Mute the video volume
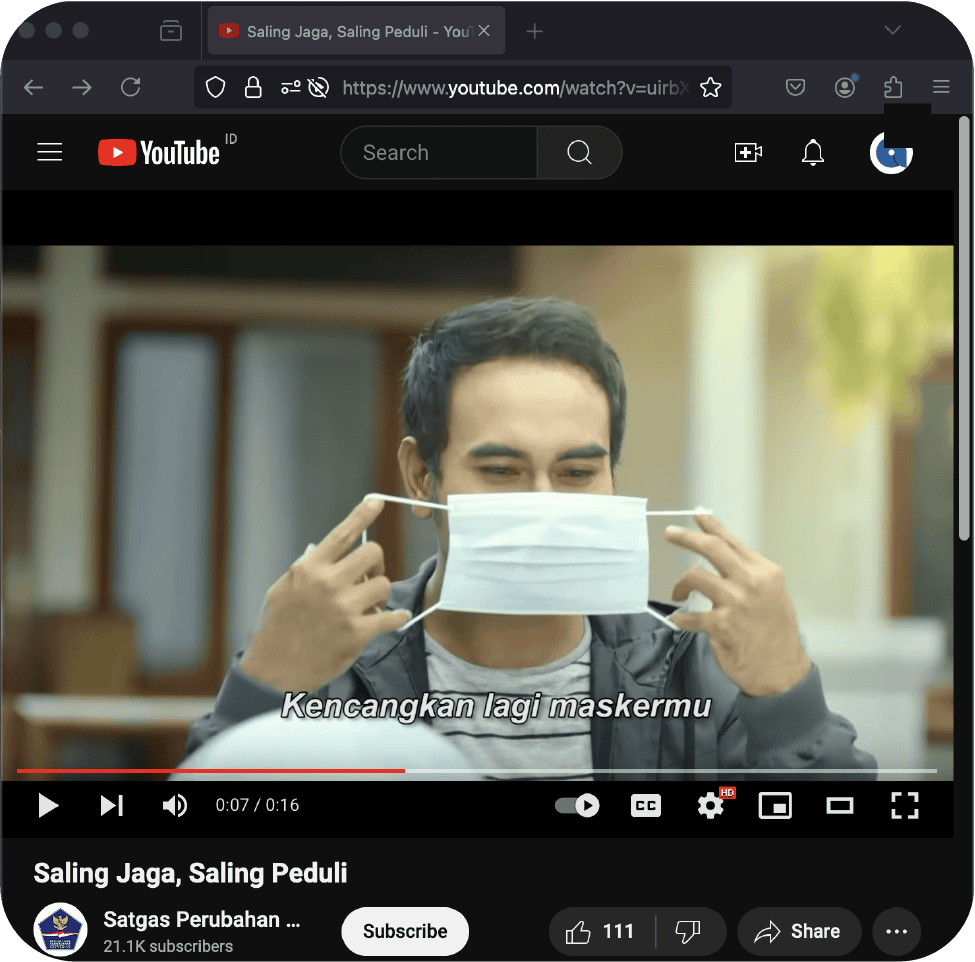The height and width of the screenshot is (962, 975). pos(175,805)
